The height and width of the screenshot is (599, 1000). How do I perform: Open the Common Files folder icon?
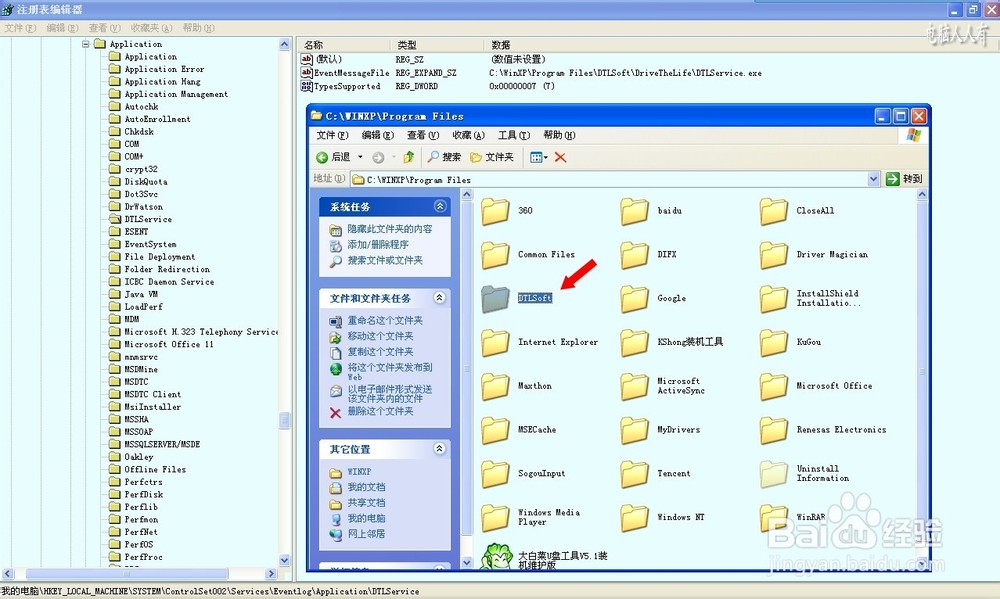click(x=495, y=255)
